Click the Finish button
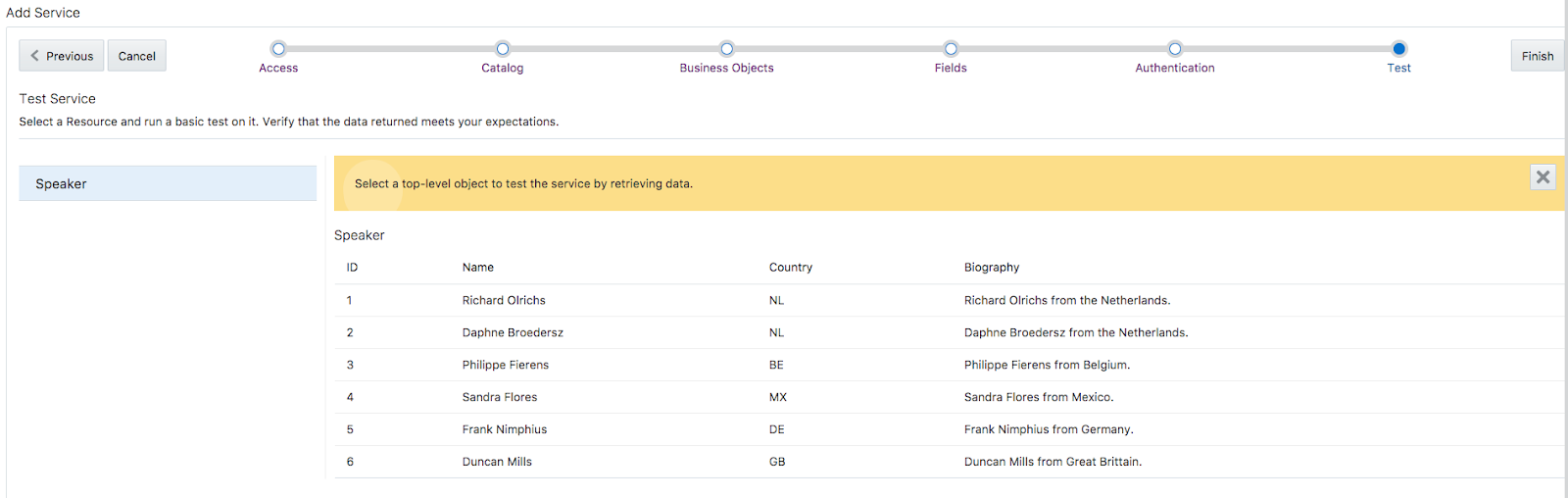Screen dimensions: 1568x498 [x=1538, y=56]
